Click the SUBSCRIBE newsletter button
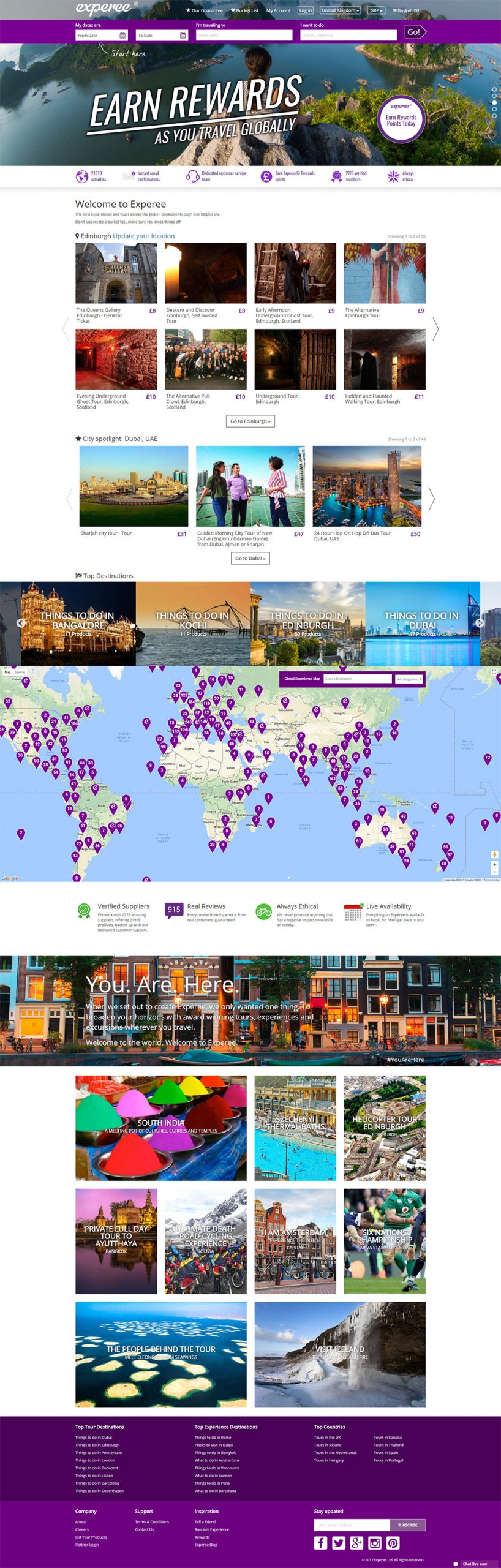 click(x=407, y=1525)
